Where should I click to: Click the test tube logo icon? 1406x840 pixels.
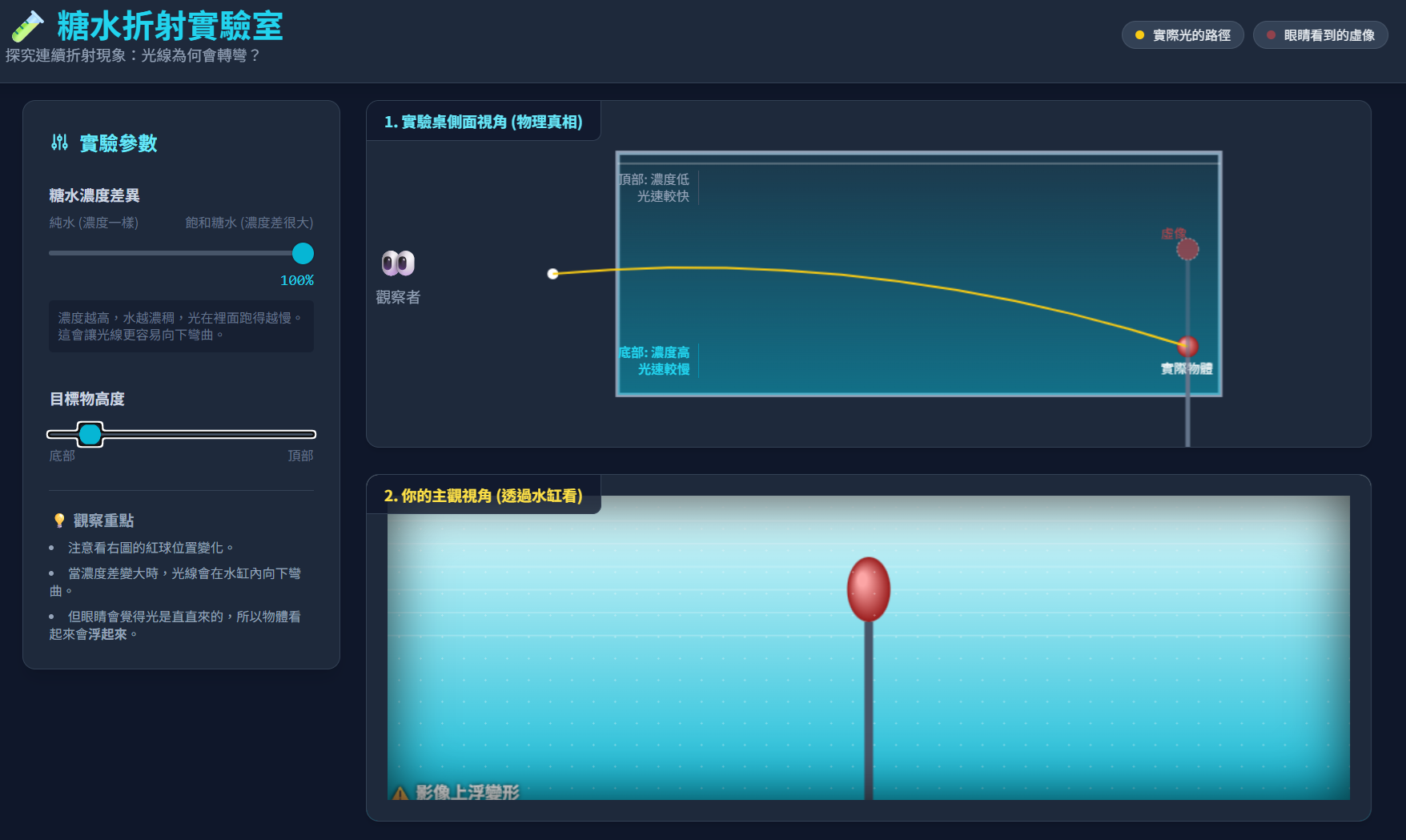pos(27,26)
